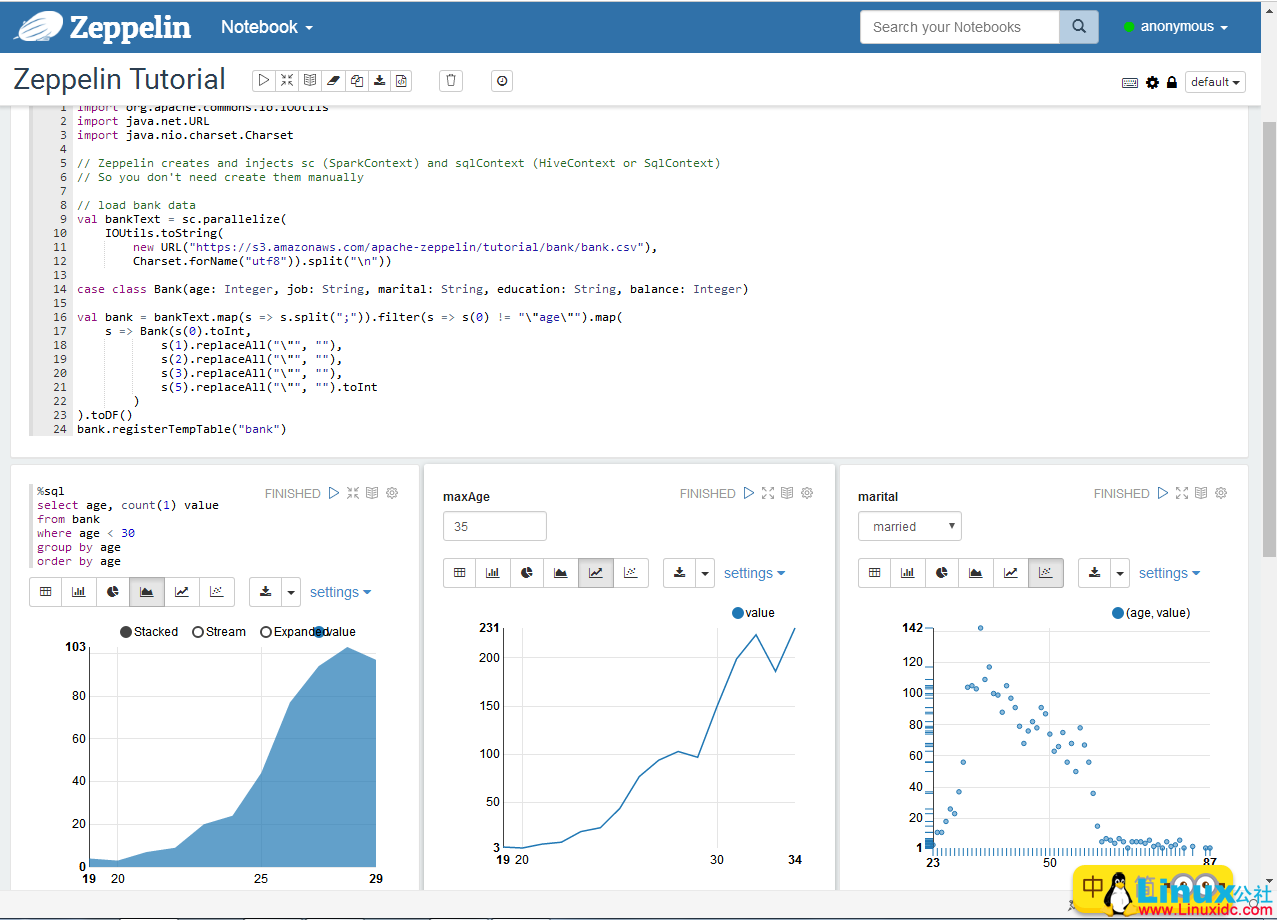1277x920 pixels.
Task: Select the Stream radio option
Action: point(197,631)
